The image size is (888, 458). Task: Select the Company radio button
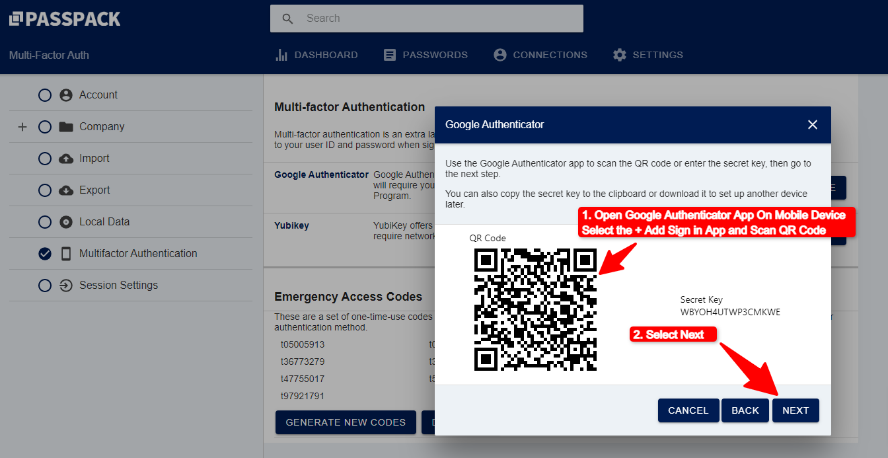point(45,127)
